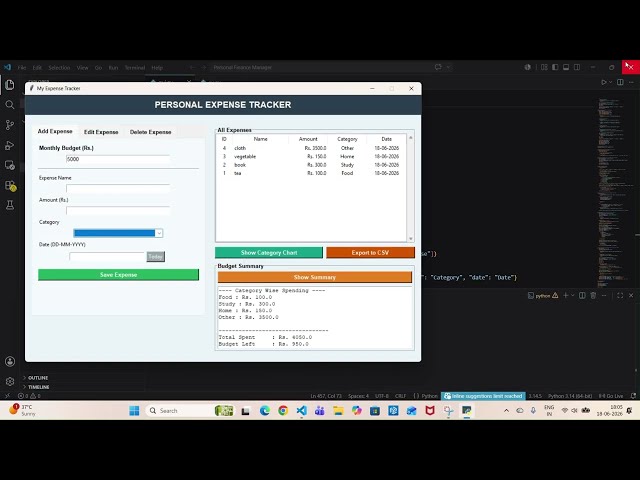640x480 pixels.
Task: Select the cloth expense row
Action: click(311, 148)
